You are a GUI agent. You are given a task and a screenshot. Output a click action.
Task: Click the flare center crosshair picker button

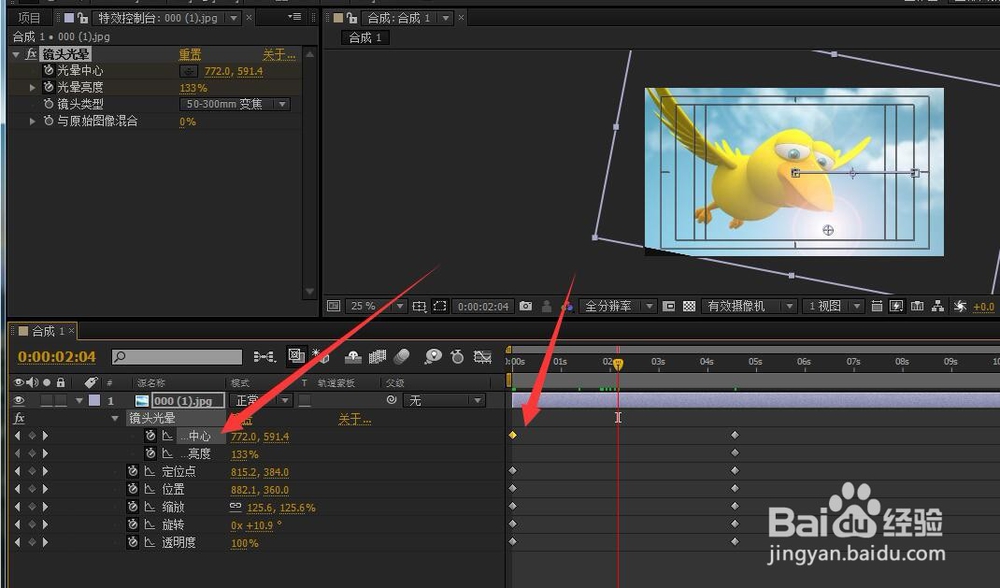[x=189, y=71]
